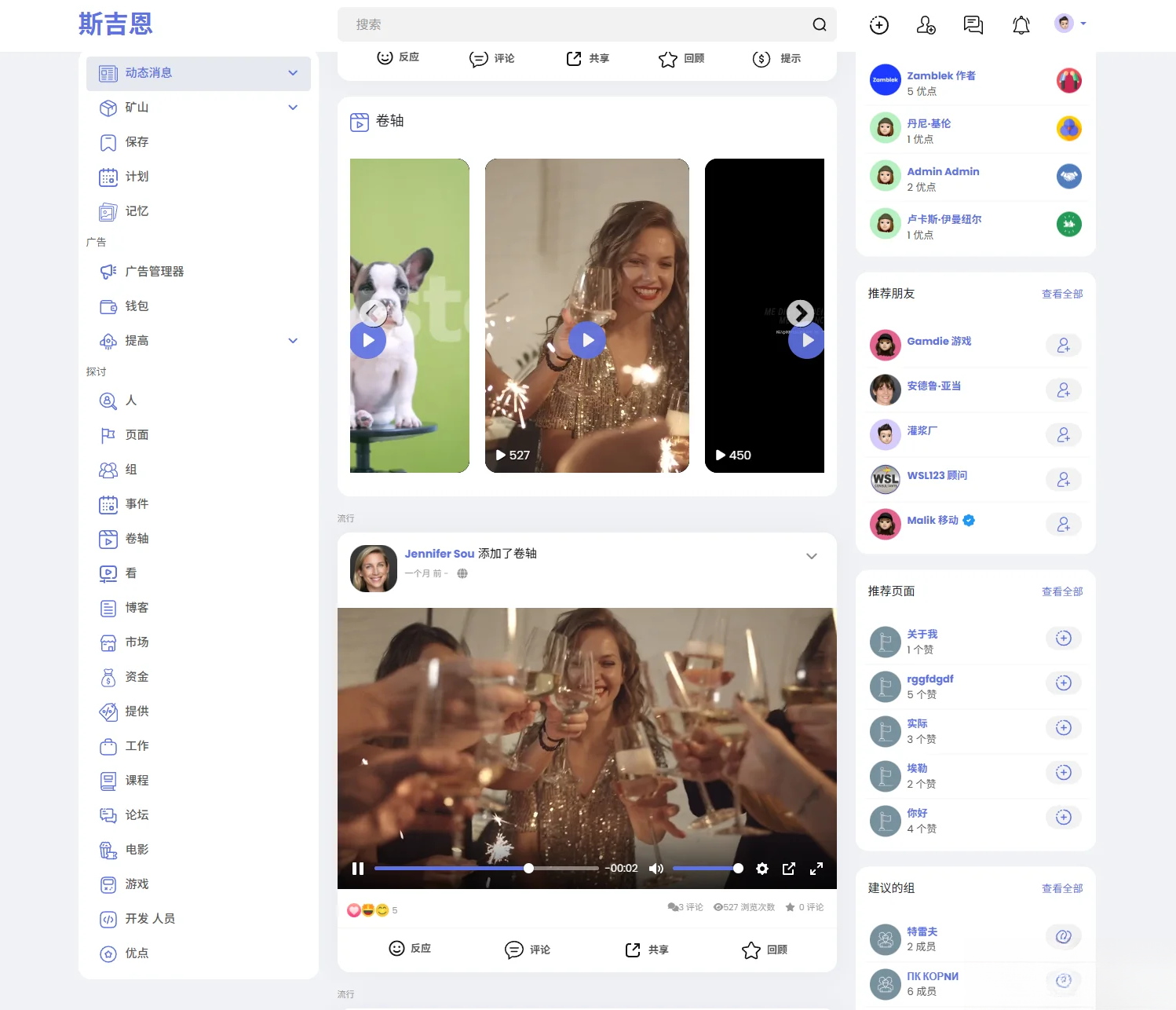Open the post options chevron on Jennifer Sou's post
The image size is (1176, 1010).
pyautogui.click(x=811, y=556)
